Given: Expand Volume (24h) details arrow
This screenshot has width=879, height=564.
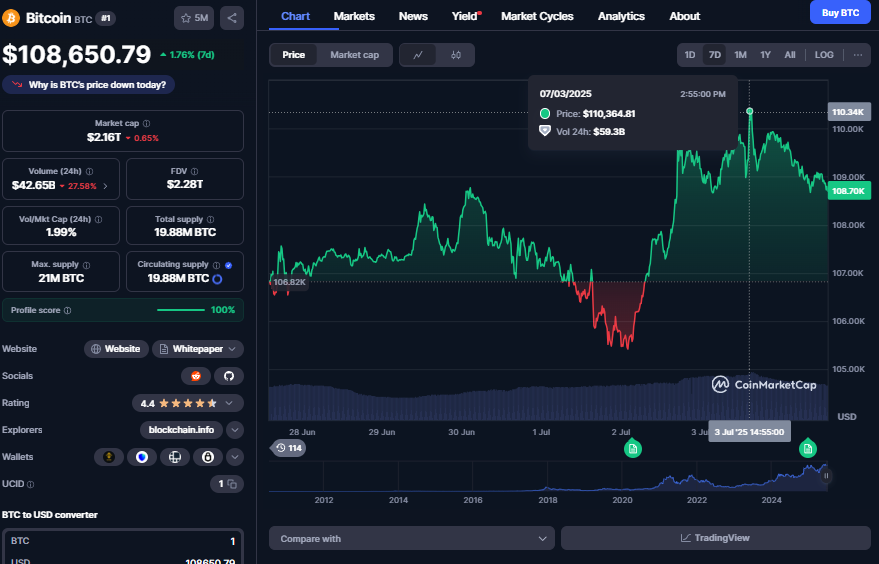Looking at the screenshot, I should [105, 186].
